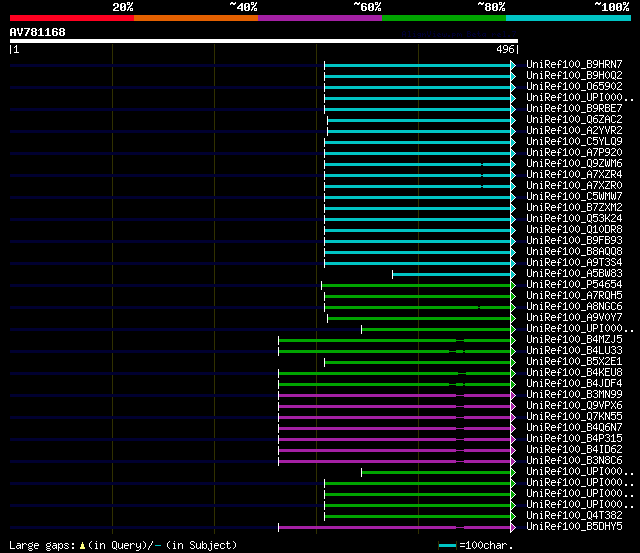The height and width of the screenshot is (553, 640).
Task: Select the UniRef100_B5X2E1 label
Action: pyautogui.click(x=574, y=362)
